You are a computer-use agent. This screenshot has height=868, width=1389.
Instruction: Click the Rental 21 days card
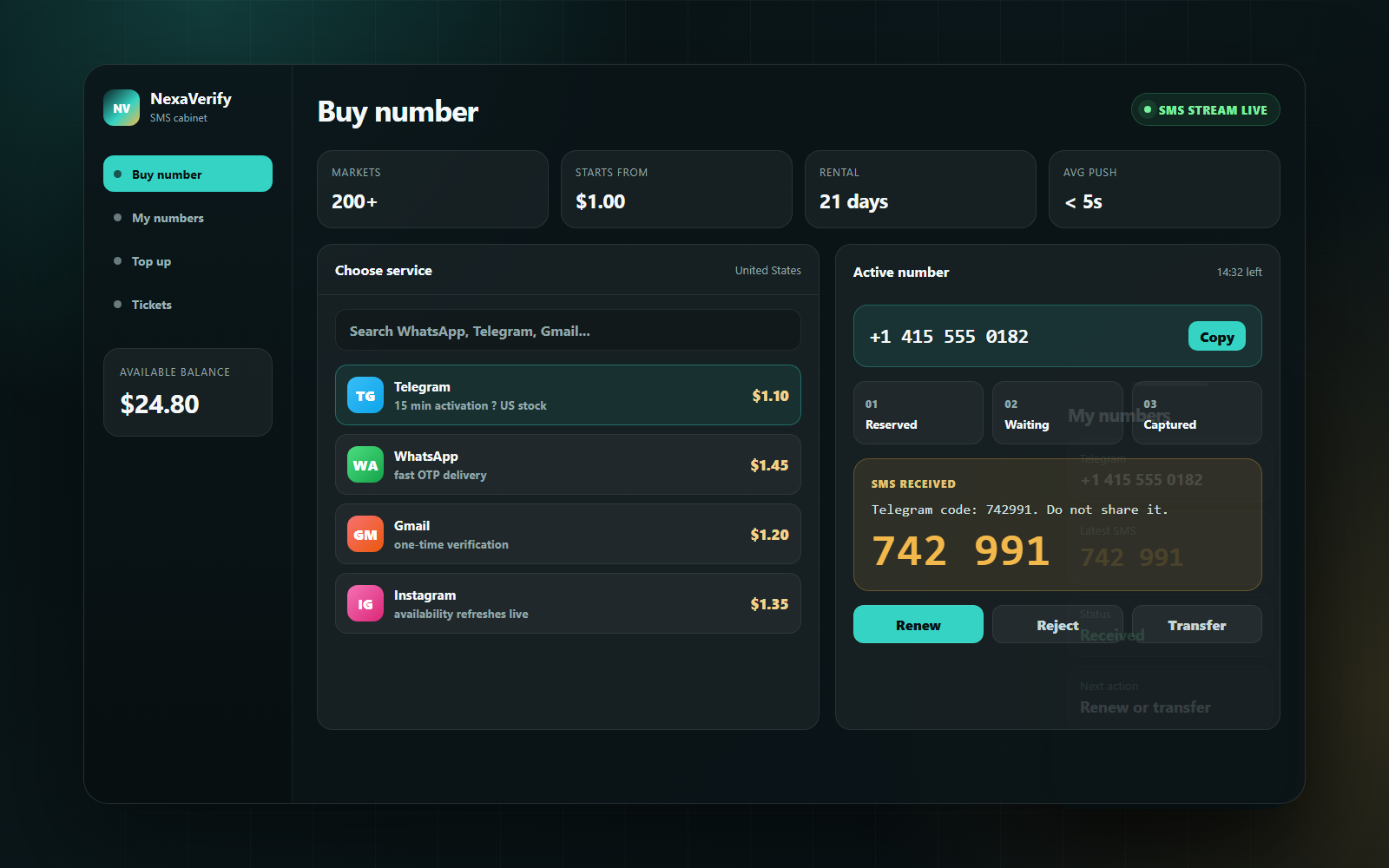pos(920,189)
